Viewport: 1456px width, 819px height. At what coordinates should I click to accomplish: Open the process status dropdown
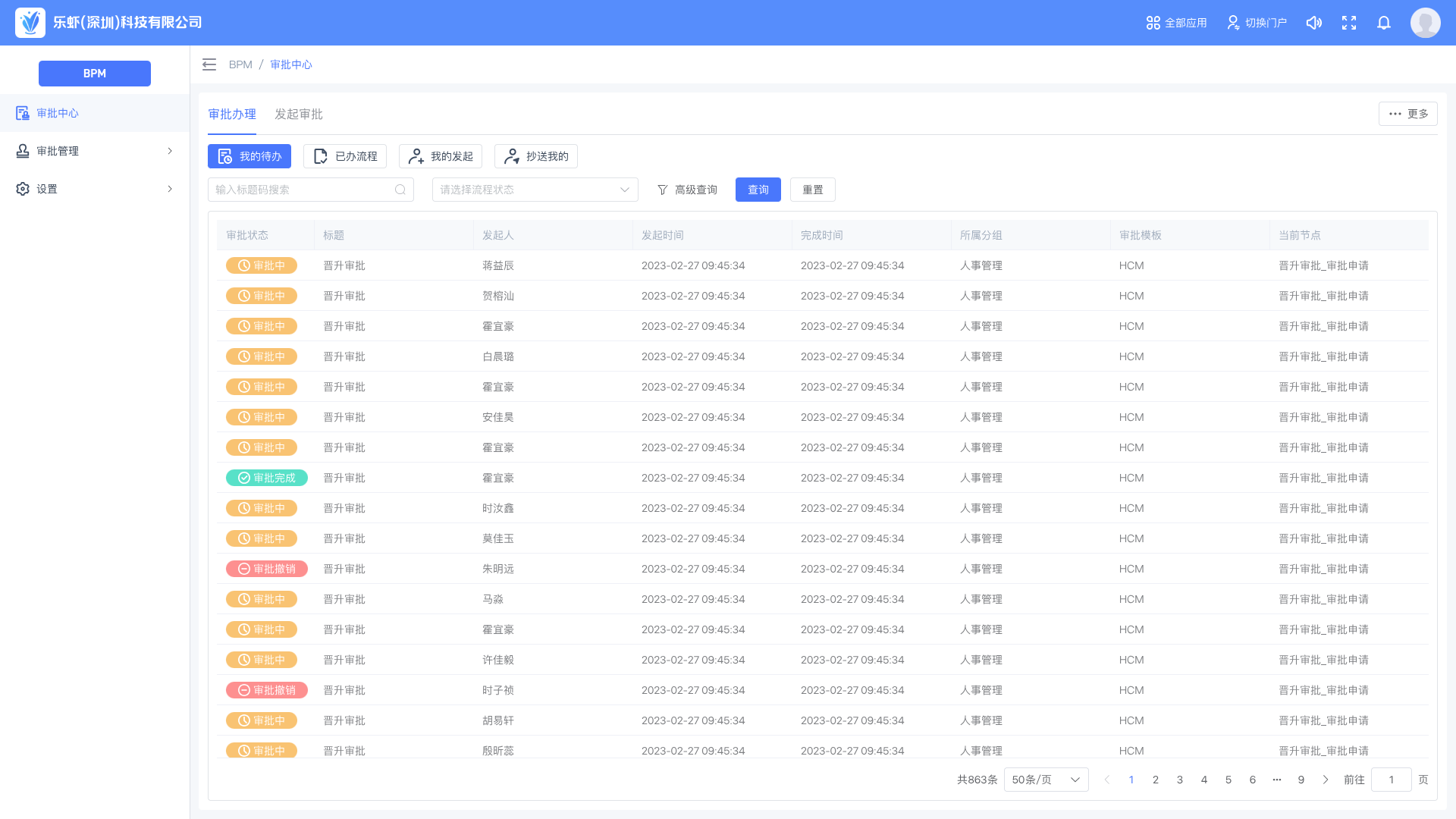click(x=535, y=190)
